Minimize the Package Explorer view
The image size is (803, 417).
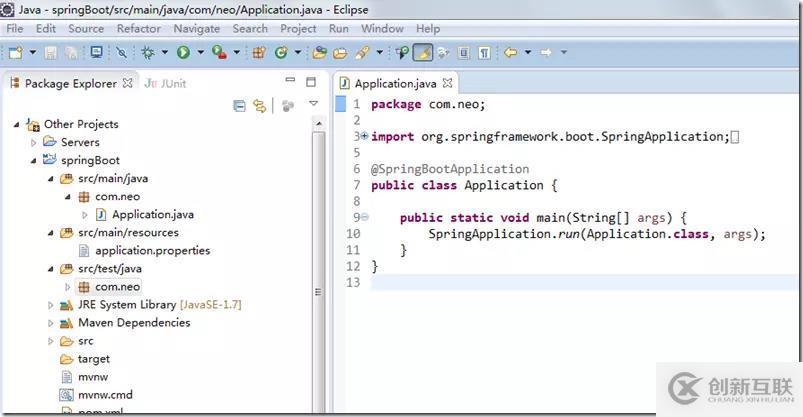point(290,80)
